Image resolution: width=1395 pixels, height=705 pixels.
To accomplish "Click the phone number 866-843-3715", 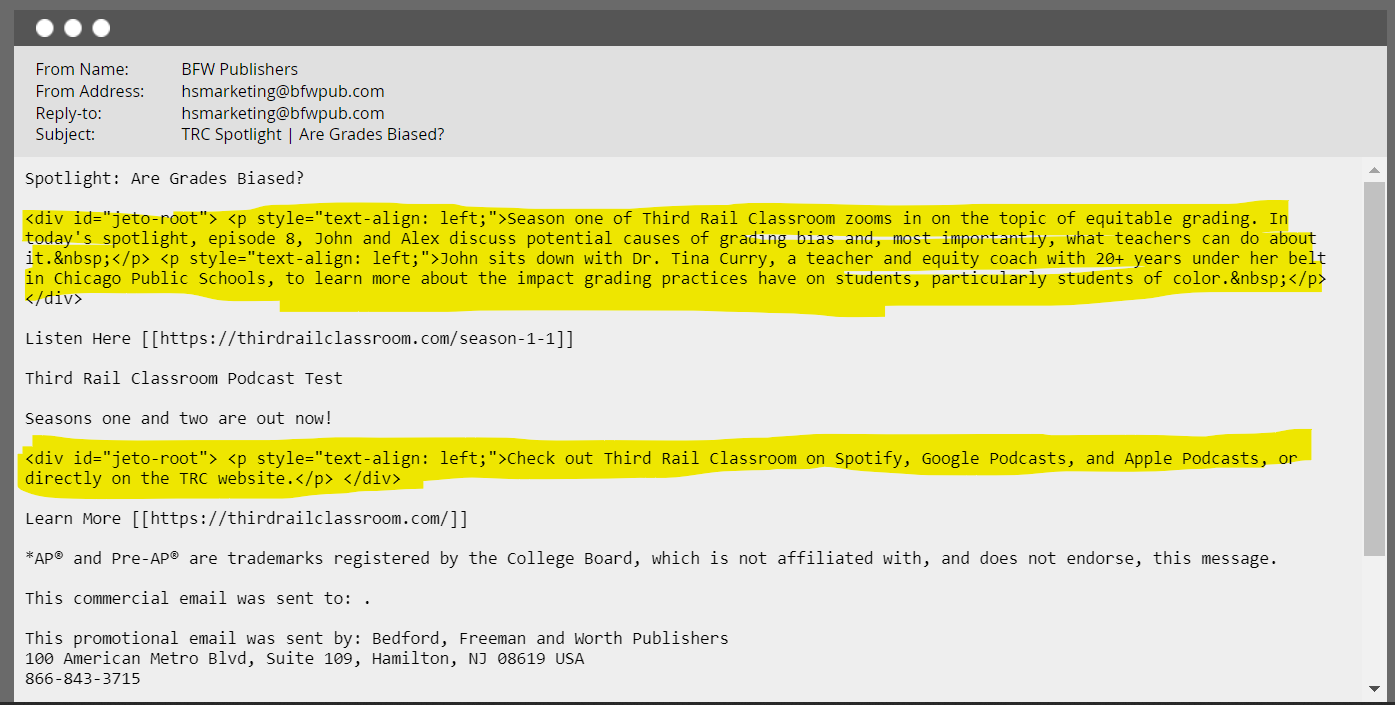I will 83,679.
